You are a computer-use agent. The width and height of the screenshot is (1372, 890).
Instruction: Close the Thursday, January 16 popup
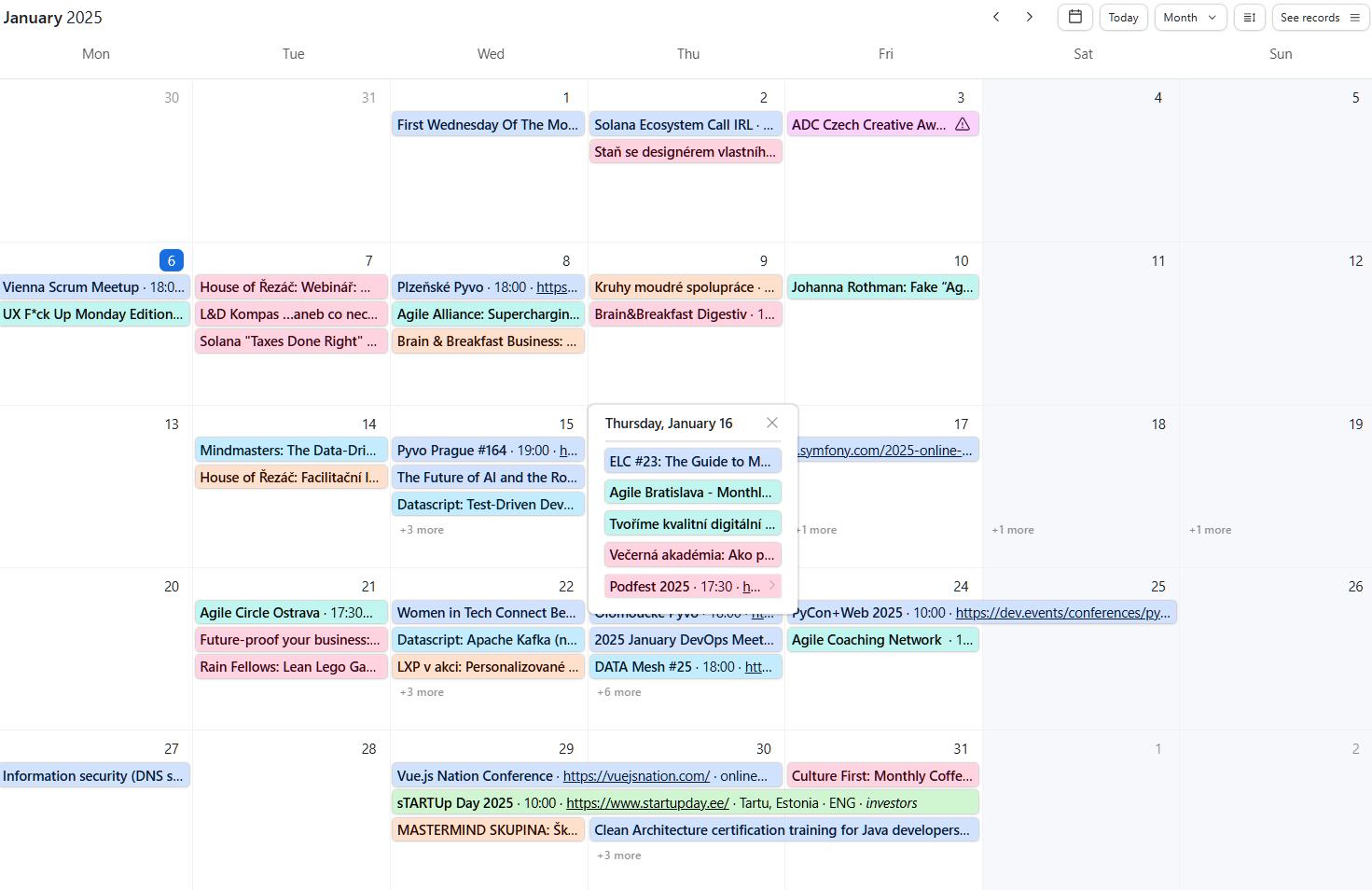771,423
